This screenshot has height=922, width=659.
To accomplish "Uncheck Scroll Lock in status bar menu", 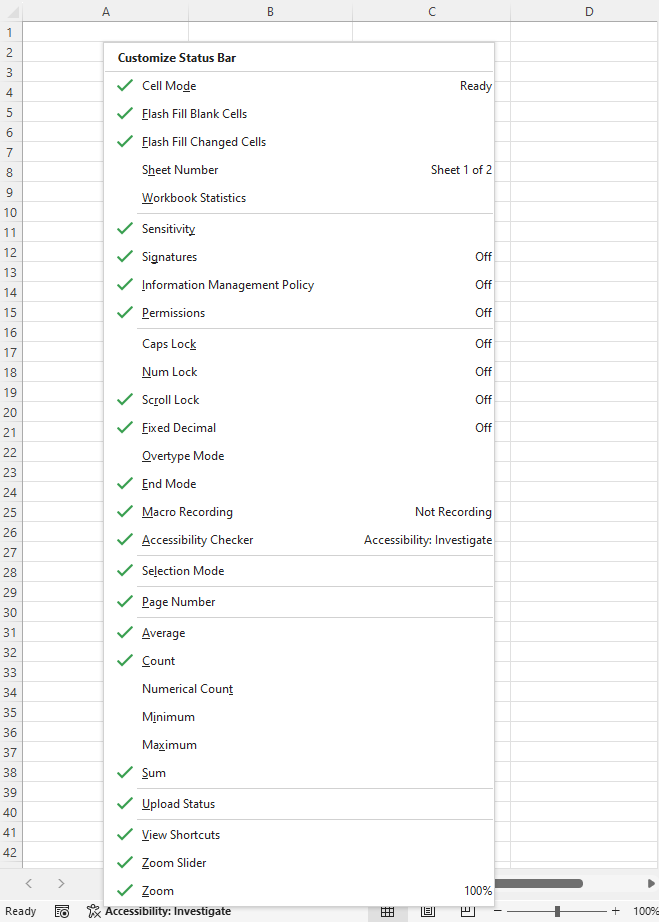I will tap(170, 400).
